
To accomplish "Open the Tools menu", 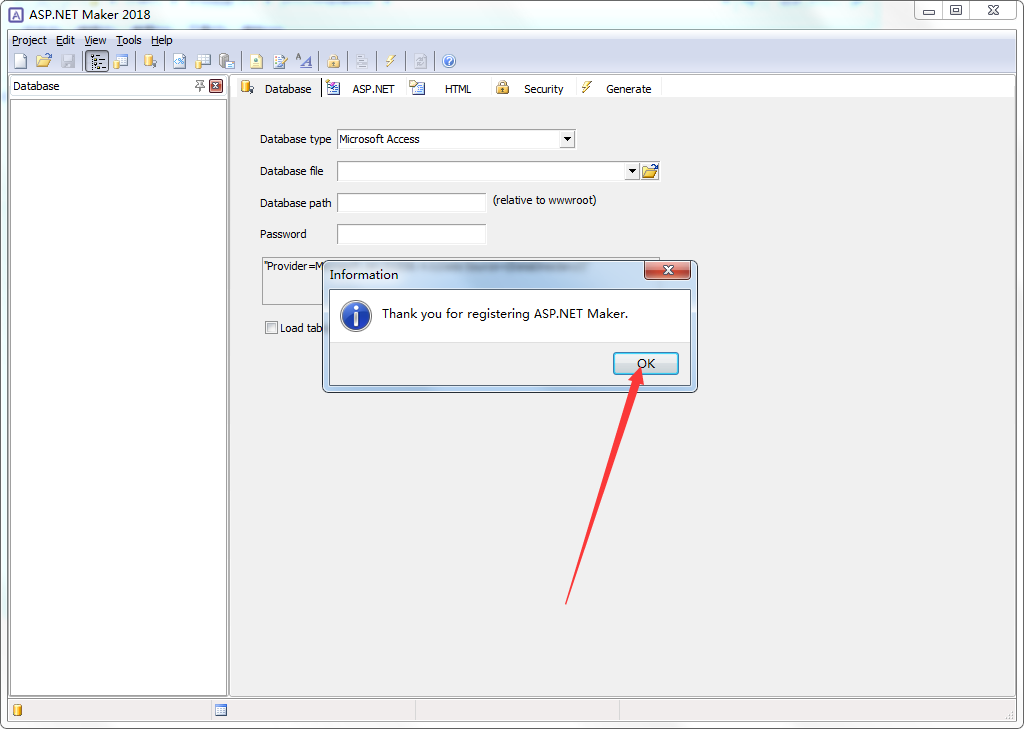I will 129,40.
